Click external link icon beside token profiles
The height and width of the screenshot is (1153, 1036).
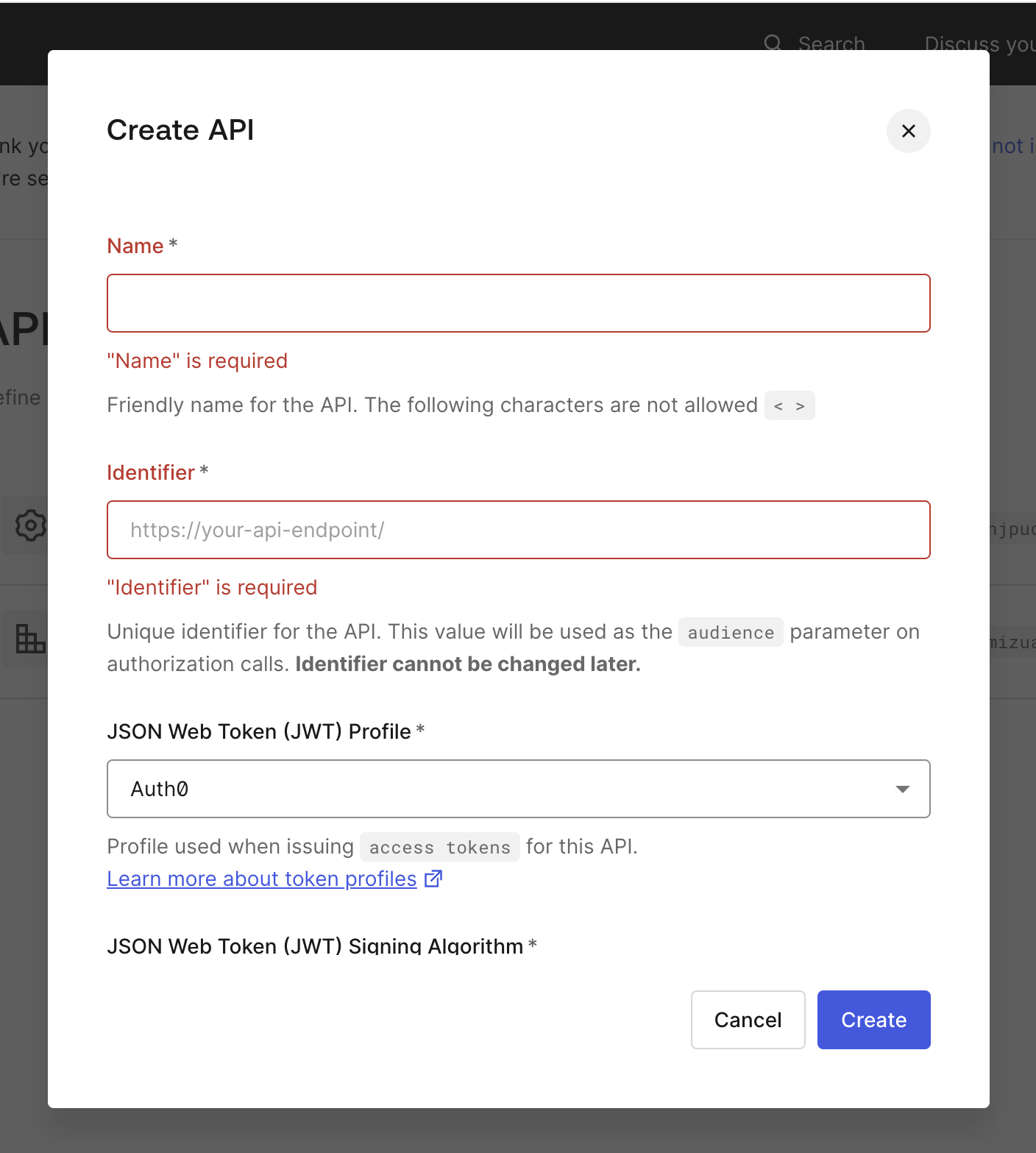(433, 879)
